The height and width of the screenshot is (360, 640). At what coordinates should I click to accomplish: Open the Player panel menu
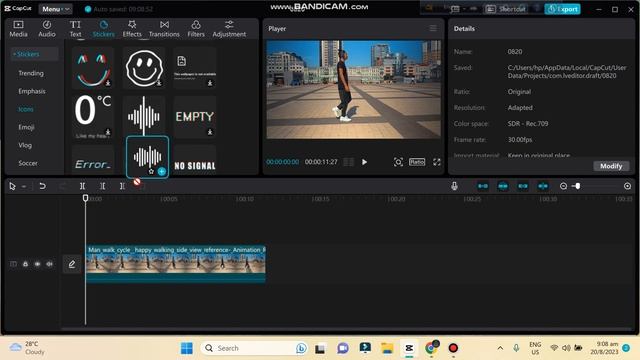[x=433, y=28]
